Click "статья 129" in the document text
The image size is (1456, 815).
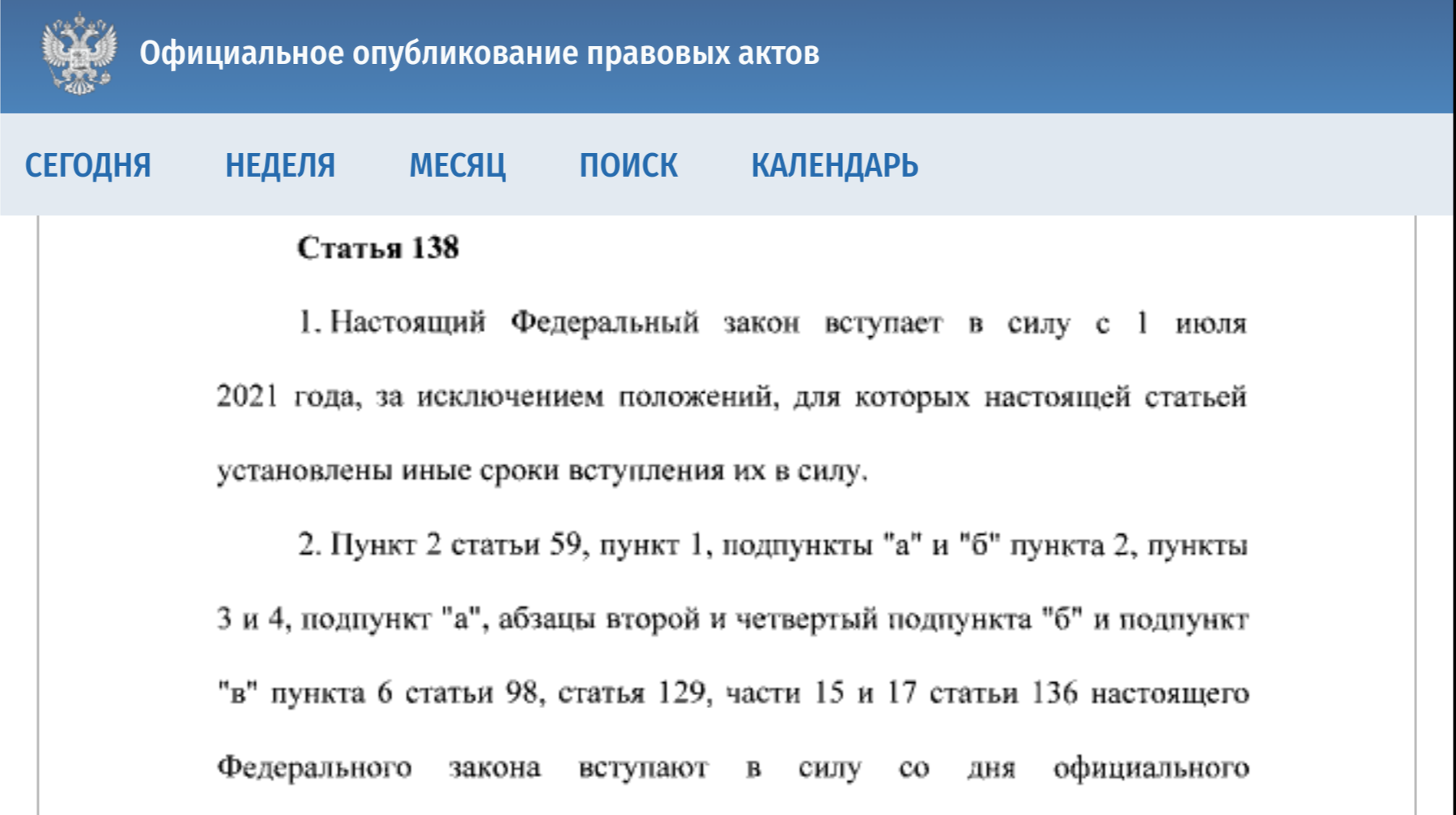pos(634,693)
